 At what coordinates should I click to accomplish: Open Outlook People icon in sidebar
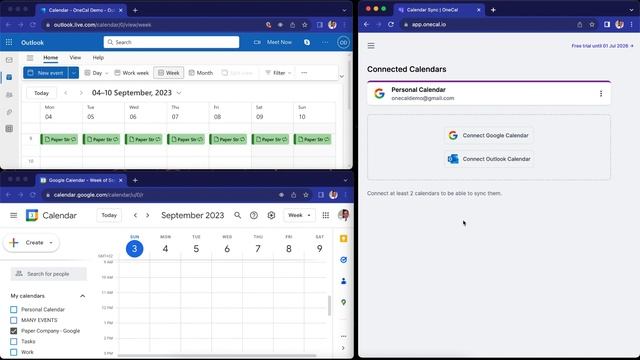point(9,95)
